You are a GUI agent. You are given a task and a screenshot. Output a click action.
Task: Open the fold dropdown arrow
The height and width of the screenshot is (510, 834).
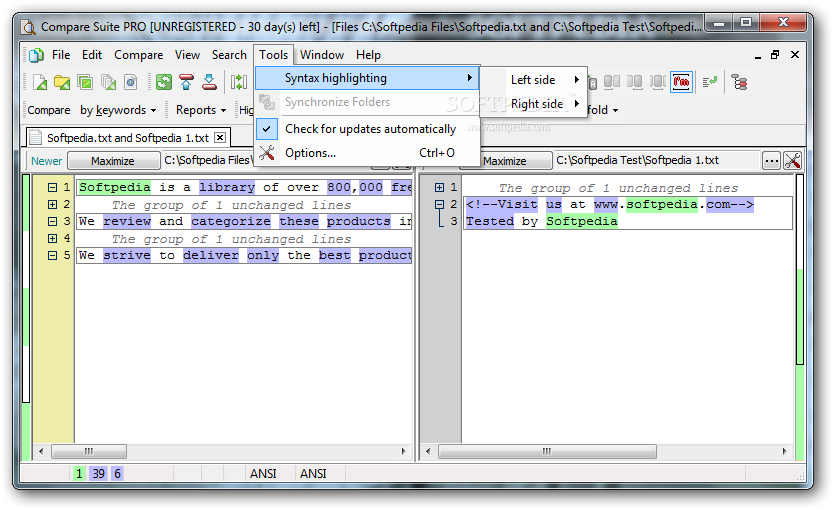(615, 111)
